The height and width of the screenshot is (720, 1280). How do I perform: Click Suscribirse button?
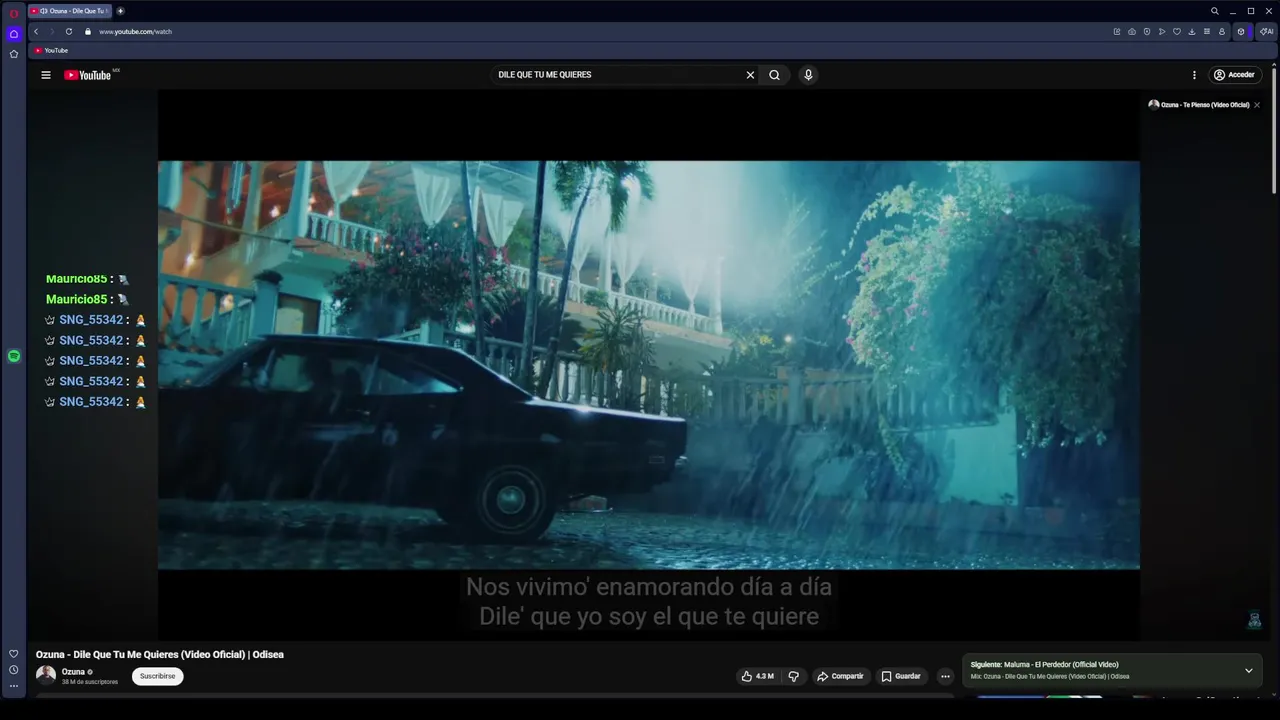[157, 676]
